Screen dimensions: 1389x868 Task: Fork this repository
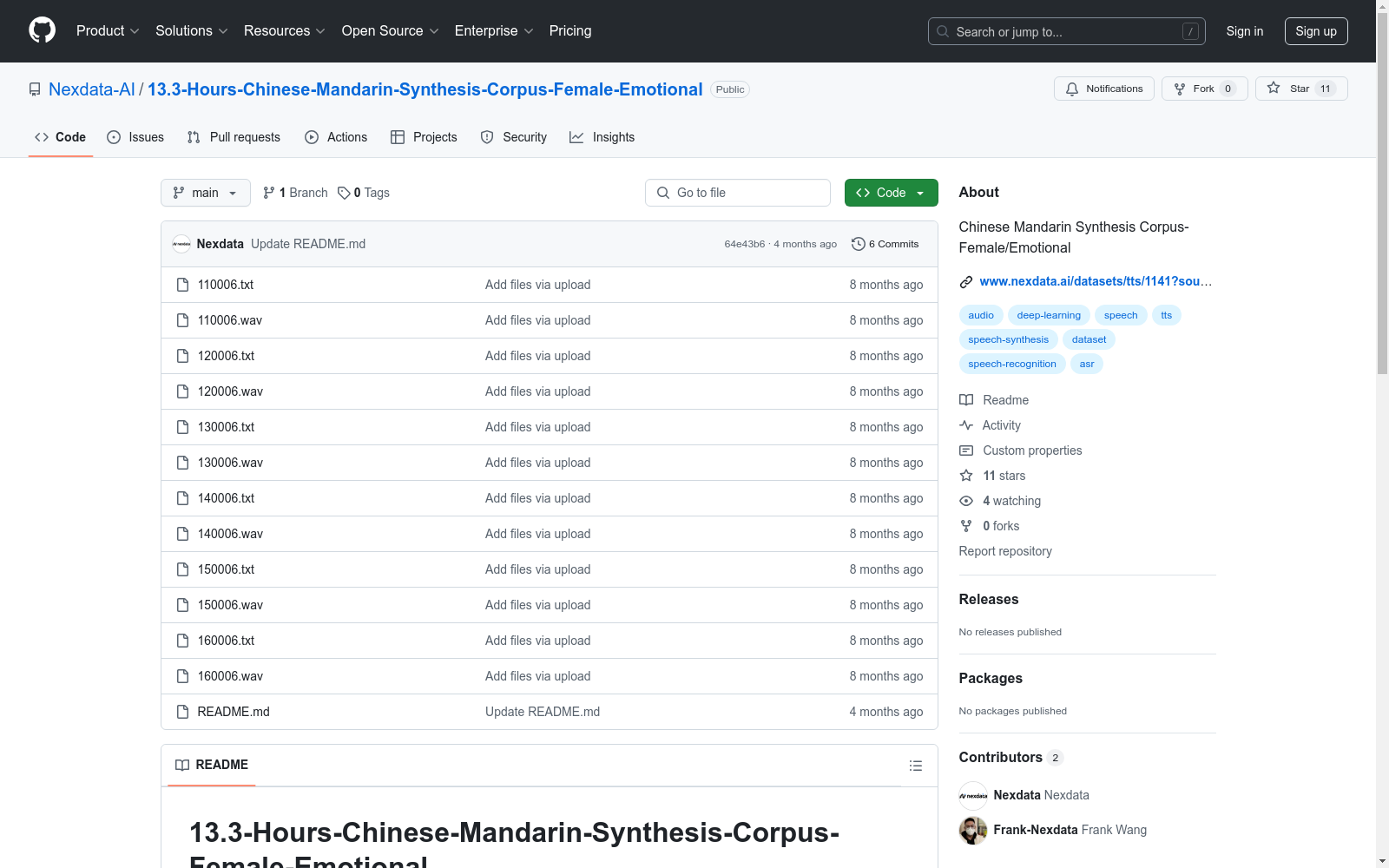pyautogui.click(x=1205, y=89)
